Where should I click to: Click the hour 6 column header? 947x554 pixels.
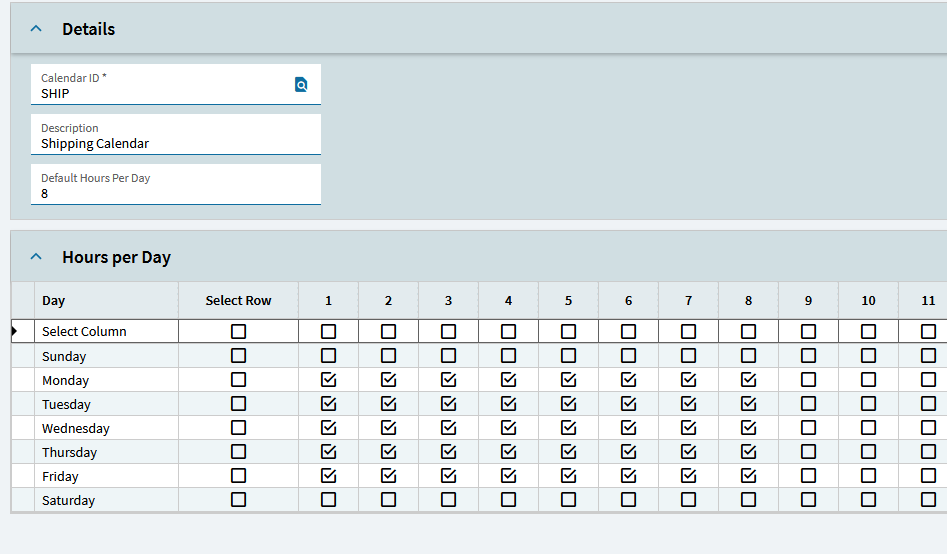coord(628,300)
